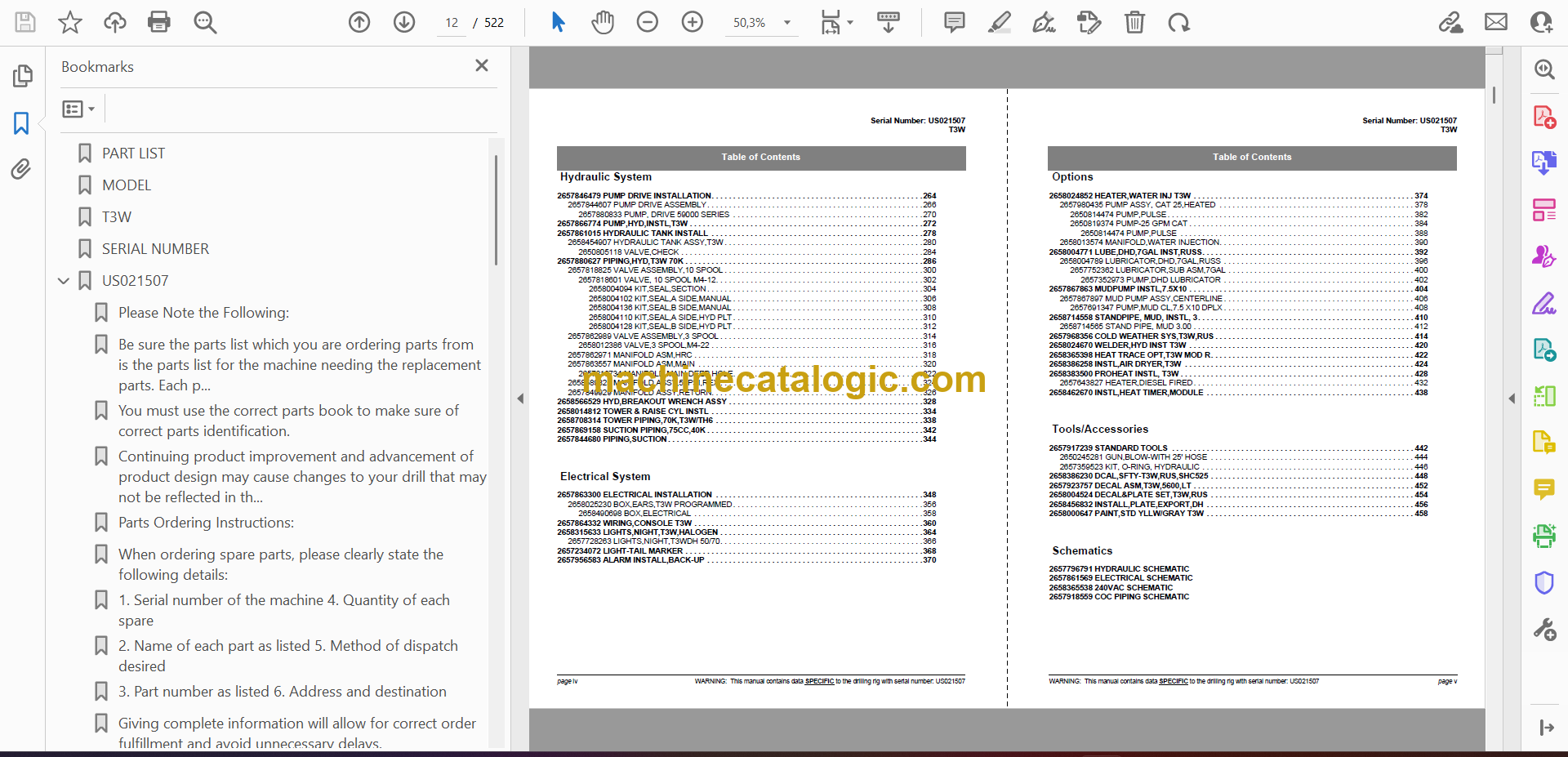Image resolution: width=1568 pixels, height=757 pixels.
Task: Open the PART LIST bookmark
Action: 133,154
